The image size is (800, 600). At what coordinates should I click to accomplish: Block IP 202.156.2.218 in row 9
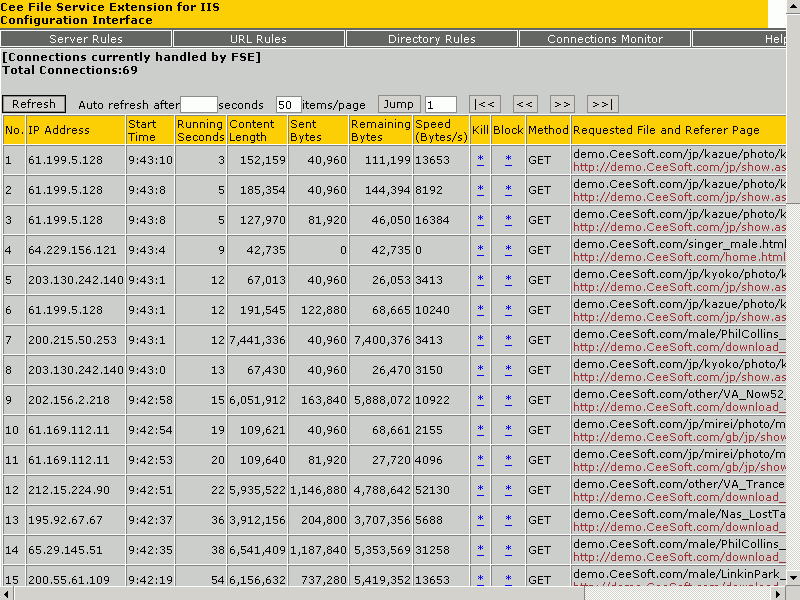pyautogui.click(x=508, y=400)
